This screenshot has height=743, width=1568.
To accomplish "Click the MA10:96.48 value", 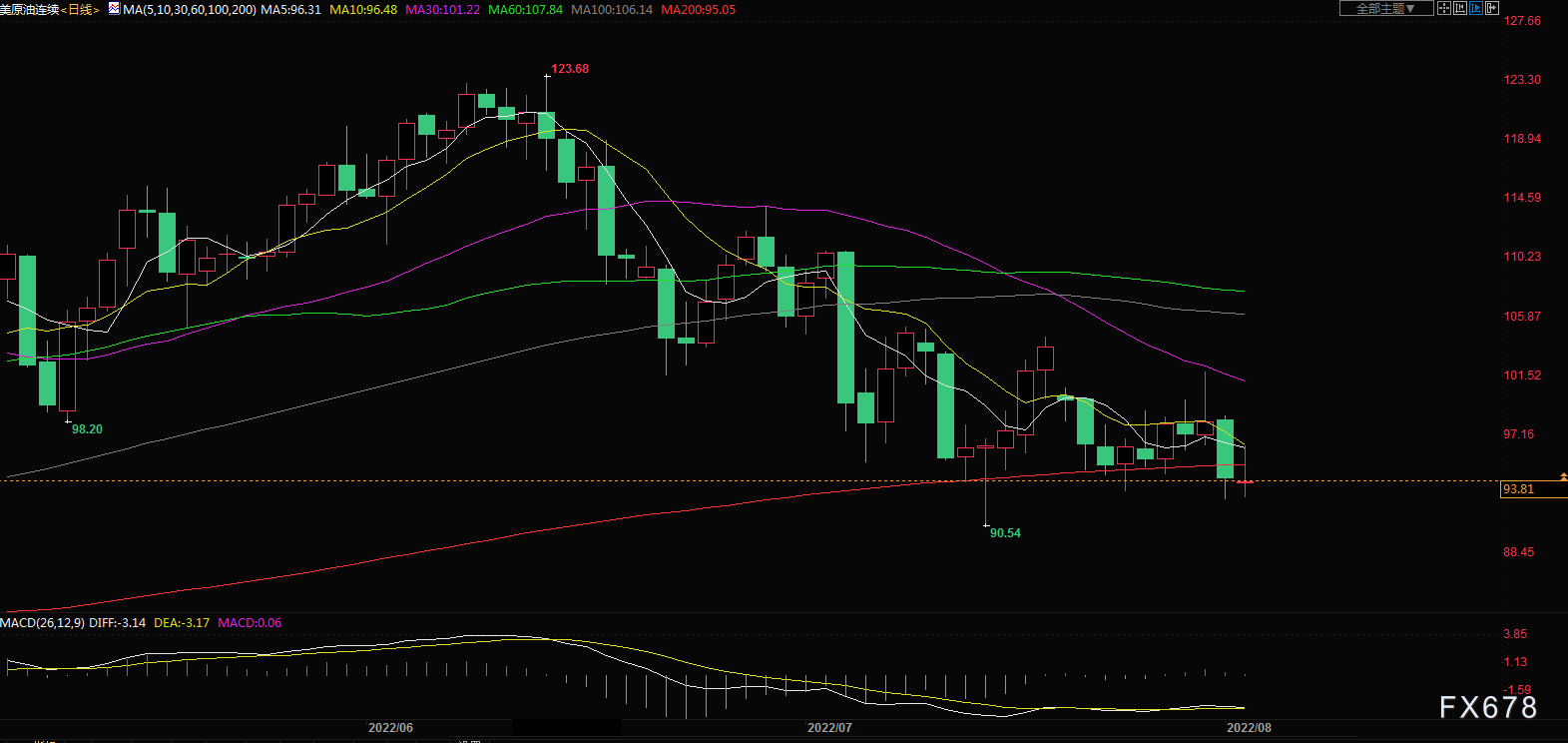I will tap(363, 10).
